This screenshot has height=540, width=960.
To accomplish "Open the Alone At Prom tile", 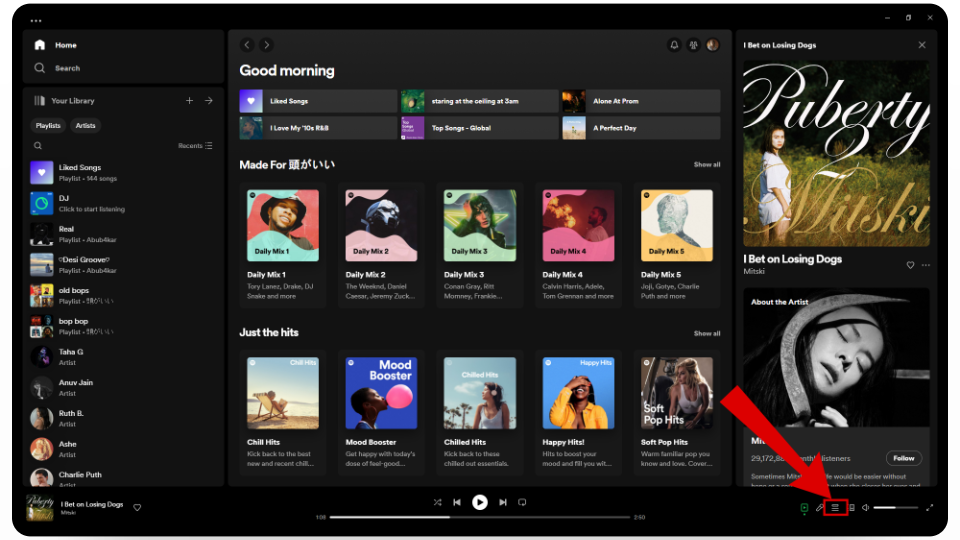I will [x=641, y=101].
